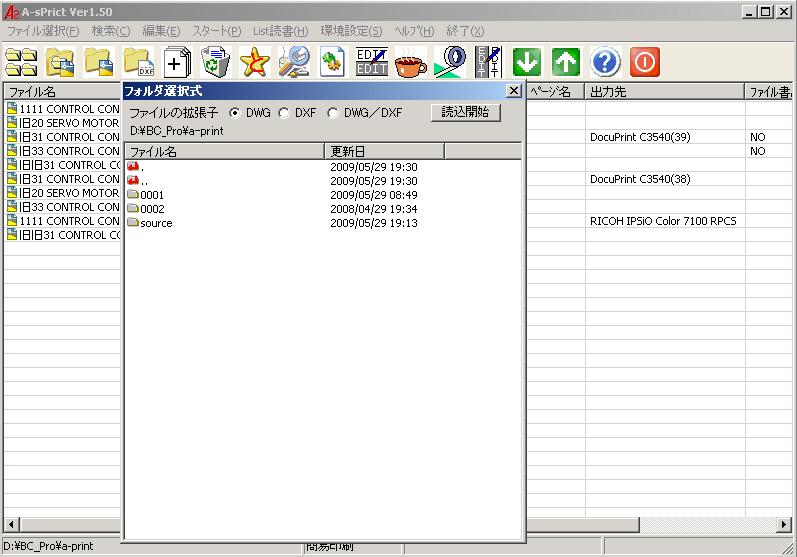Click the green up arrow toolbar icon
797x557 pixels.
pyautogui.click(x=566, y=62)
